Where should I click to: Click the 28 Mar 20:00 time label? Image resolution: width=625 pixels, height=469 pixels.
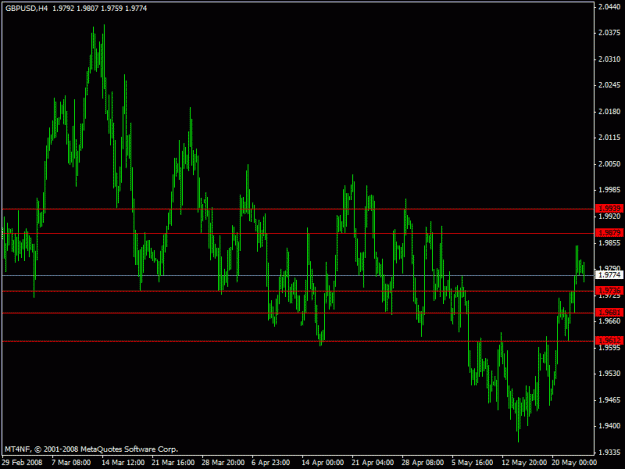click(223, 463)
